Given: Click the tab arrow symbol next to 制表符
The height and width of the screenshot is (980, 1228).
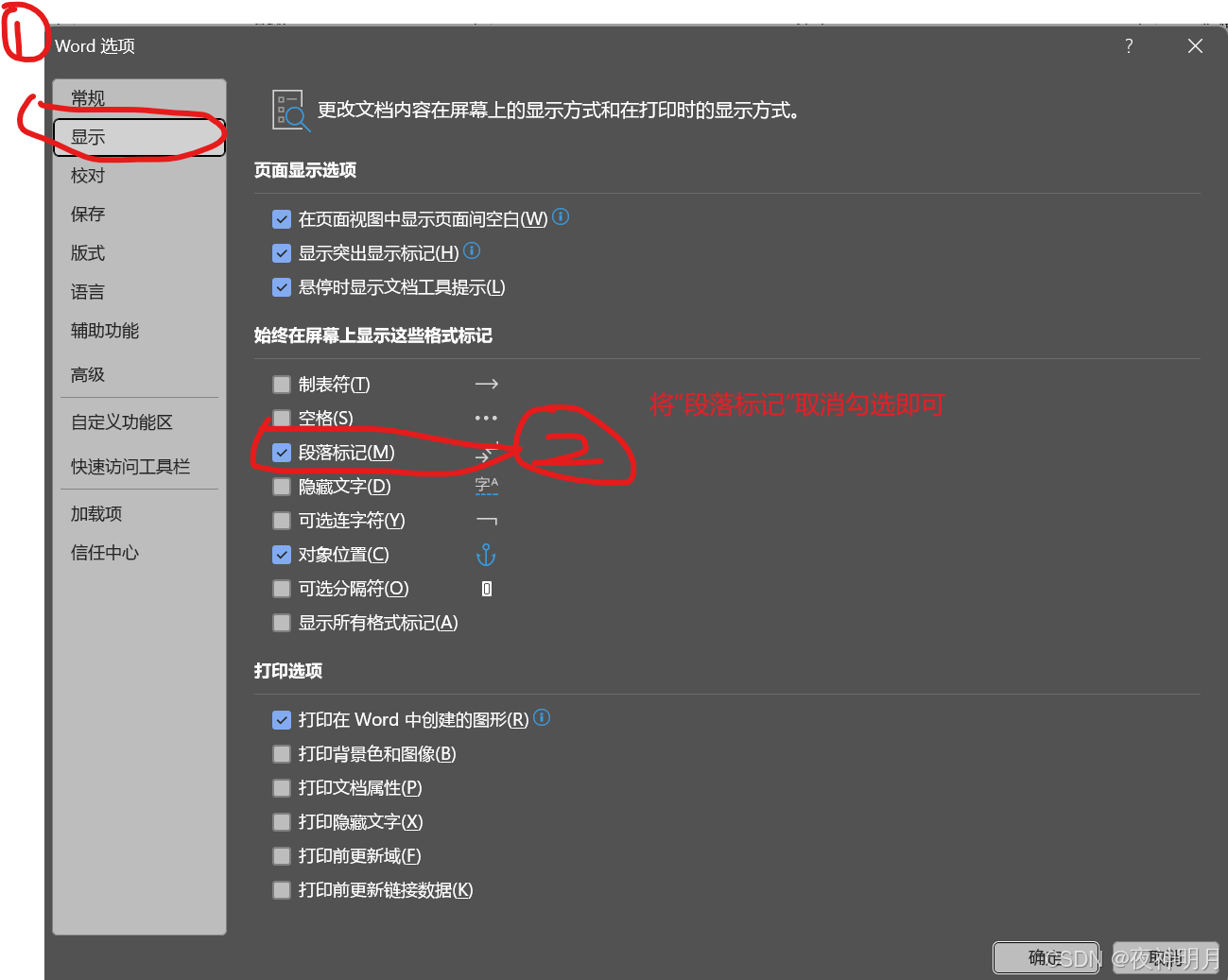Looking at the screenshot, I should click(486, 385).
